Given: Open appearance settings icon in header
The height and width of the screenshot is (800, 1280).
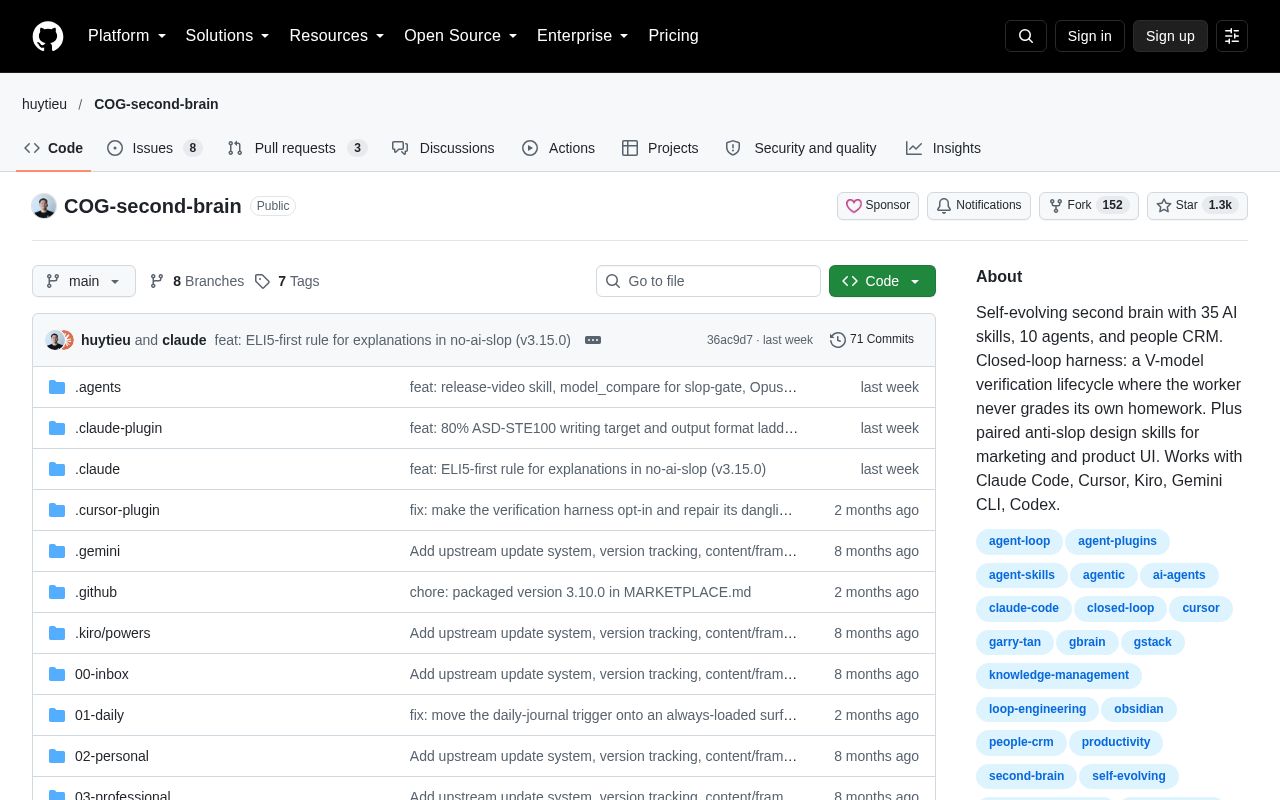Looking at the screenshot, I should pos(1232,36).
